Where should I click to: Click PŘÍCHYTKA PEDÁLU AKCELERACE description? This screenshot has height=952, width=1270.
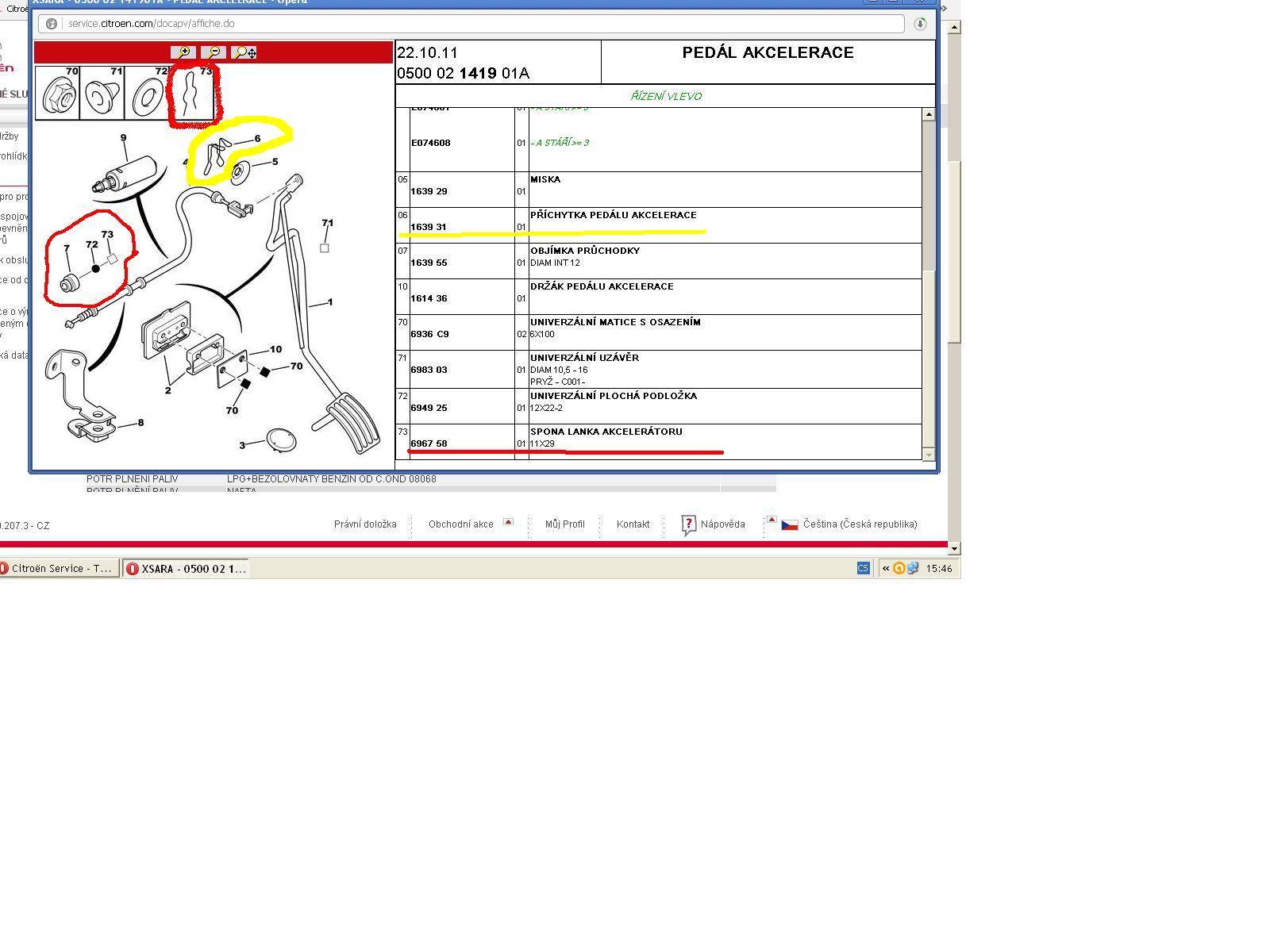point(614,215)
